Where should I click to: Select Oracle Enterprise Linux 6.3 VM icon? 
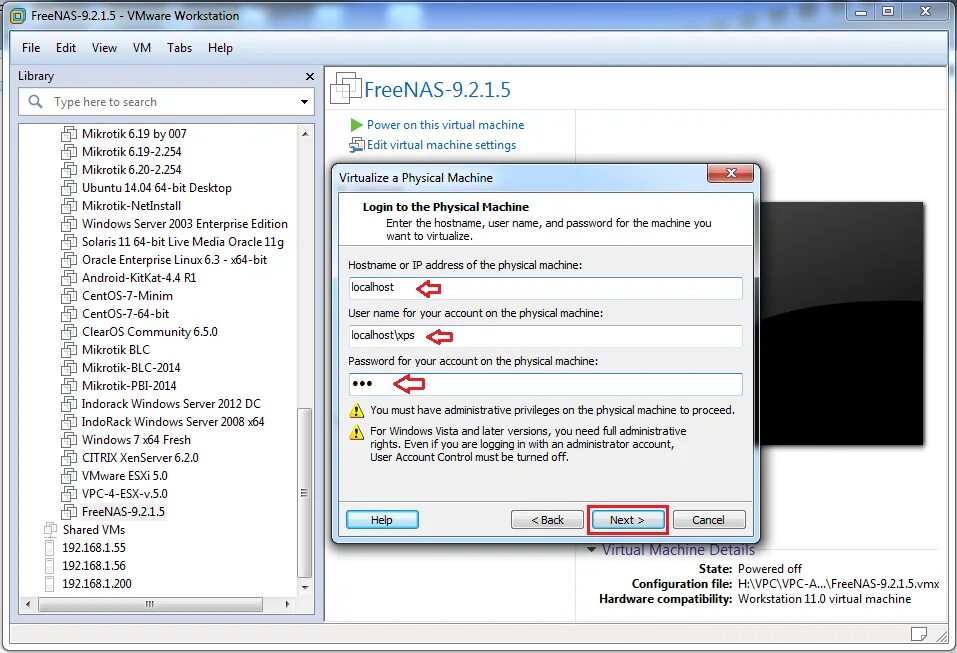coord(69,260)
